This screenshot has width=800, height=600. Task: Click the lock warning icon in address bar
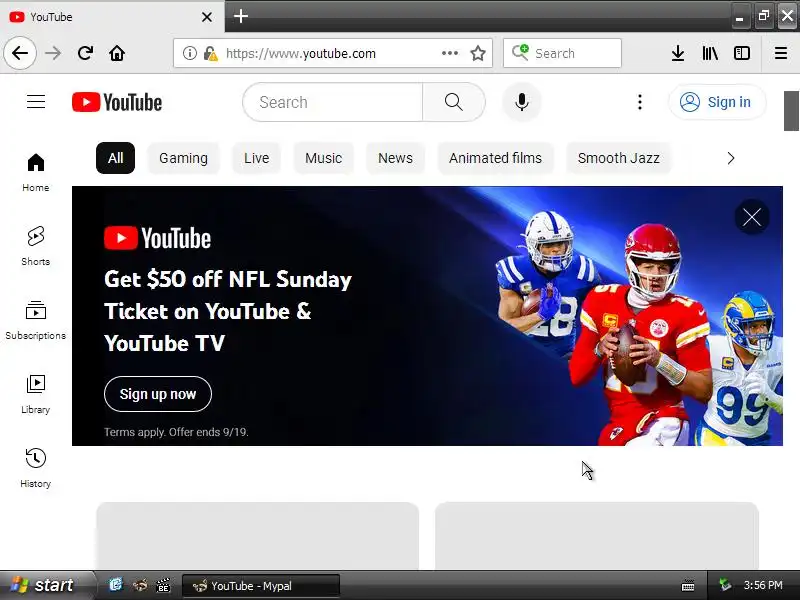211,53
